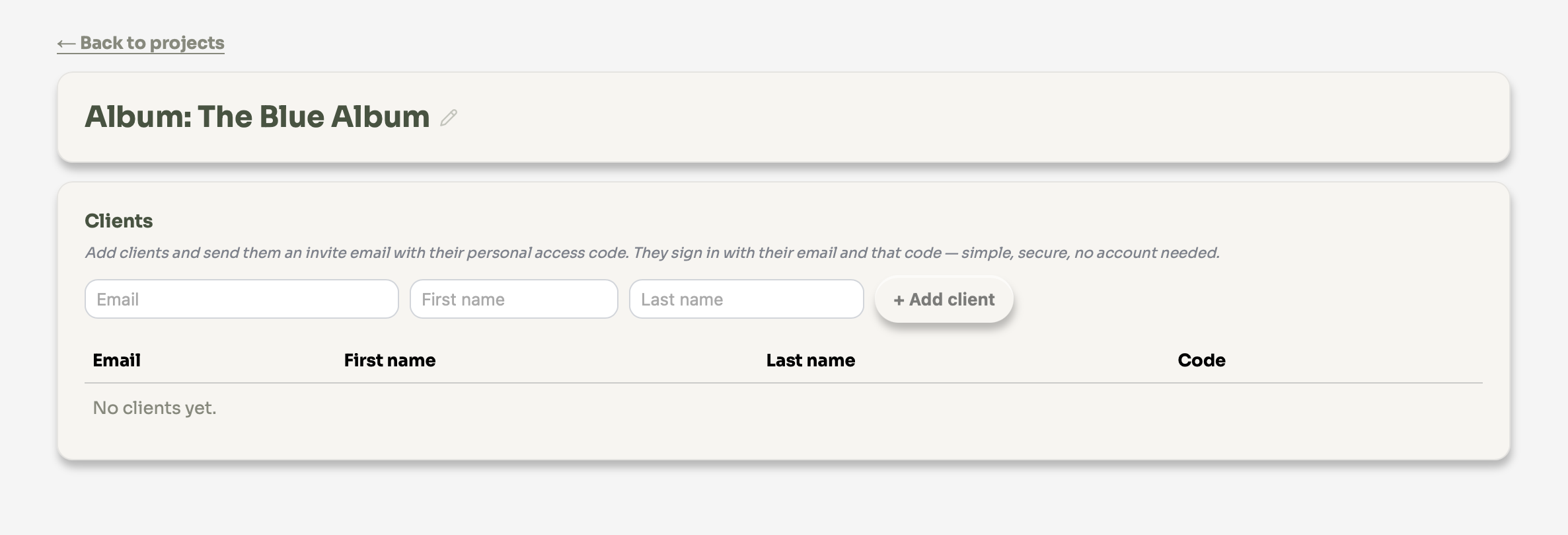1568x535 pixels.
Task: Click the divider line under table headers
Action: point(783,383)
